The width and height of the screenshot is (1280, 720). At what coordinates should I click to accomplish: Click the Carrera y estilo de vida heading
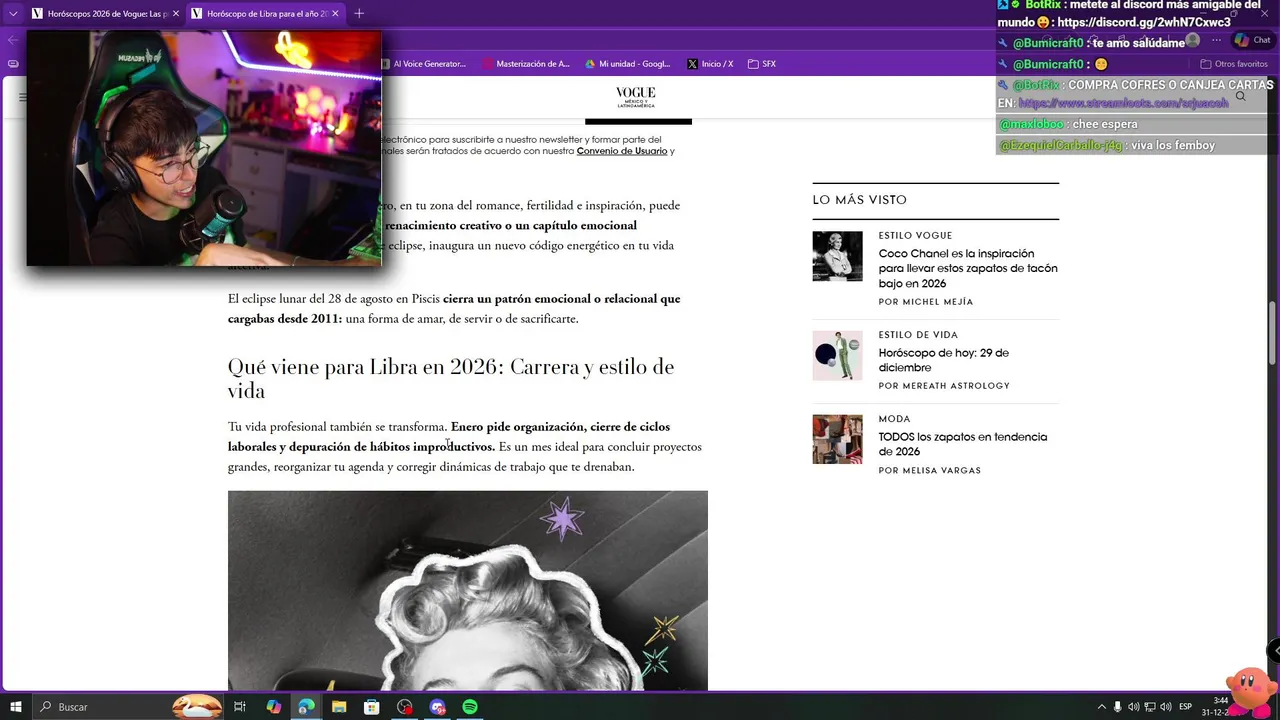[451, 378]
